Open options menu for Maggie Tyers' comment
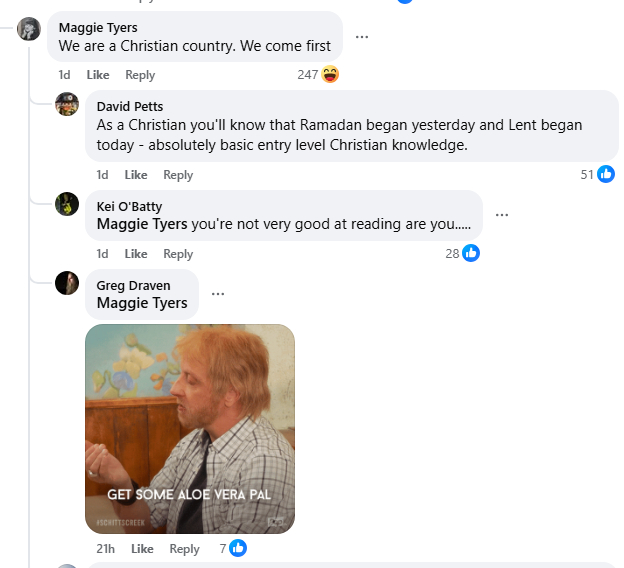 pos(362,37)
